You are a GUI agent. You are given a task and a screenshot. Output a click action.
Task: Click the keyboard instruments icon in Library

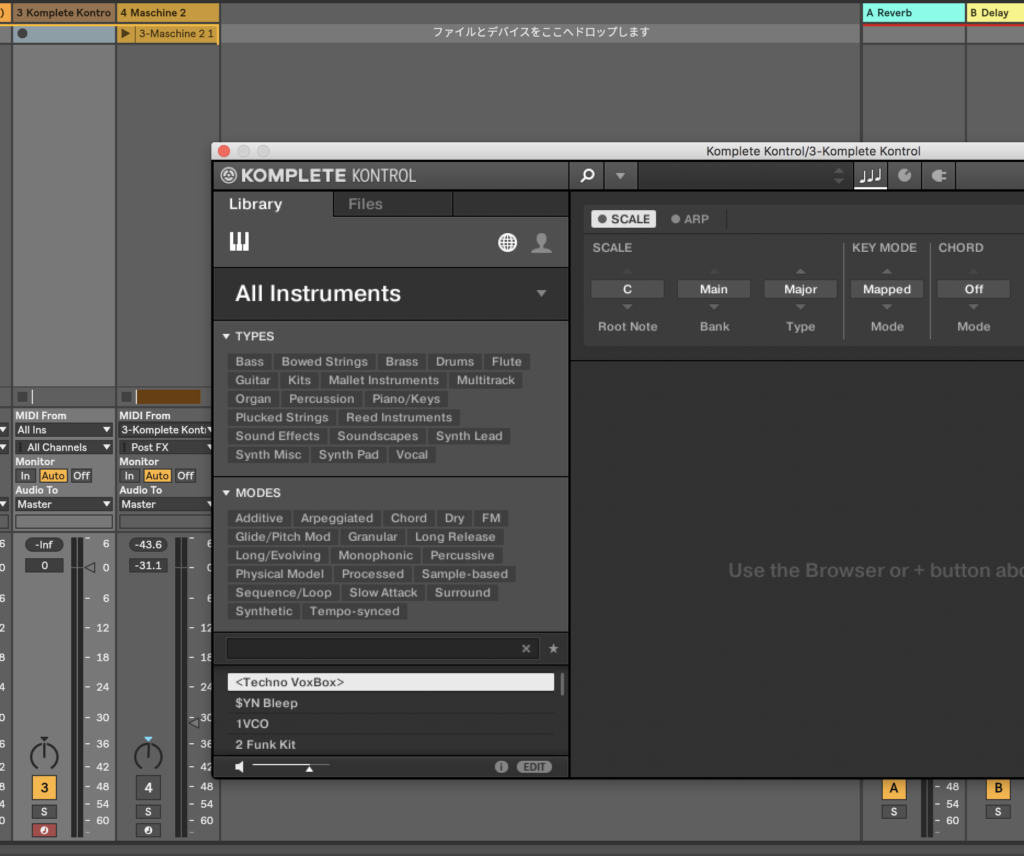click(x=239, y=242)
